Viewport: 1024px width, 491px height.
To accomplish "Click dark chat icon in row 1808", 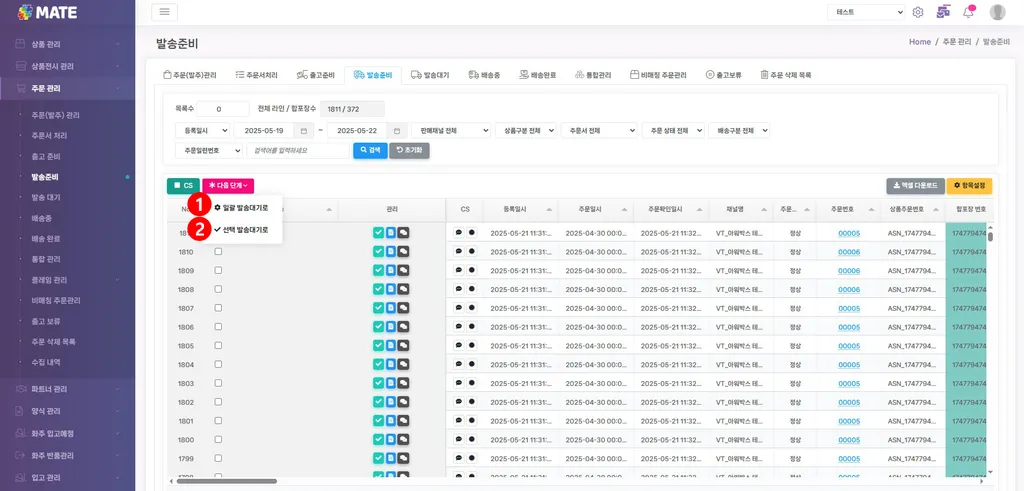I will coord(404,289).
